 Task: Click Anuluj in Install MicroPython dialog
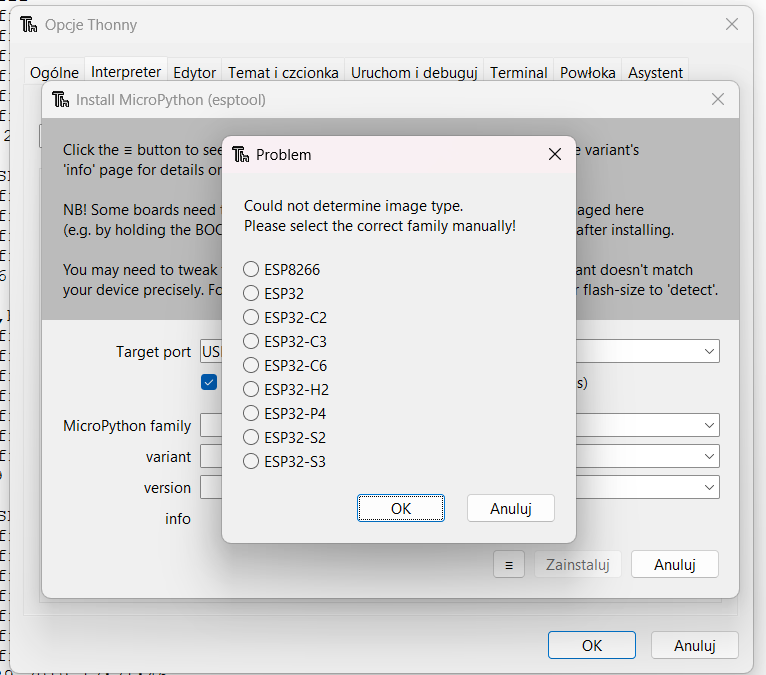[675, 565]
